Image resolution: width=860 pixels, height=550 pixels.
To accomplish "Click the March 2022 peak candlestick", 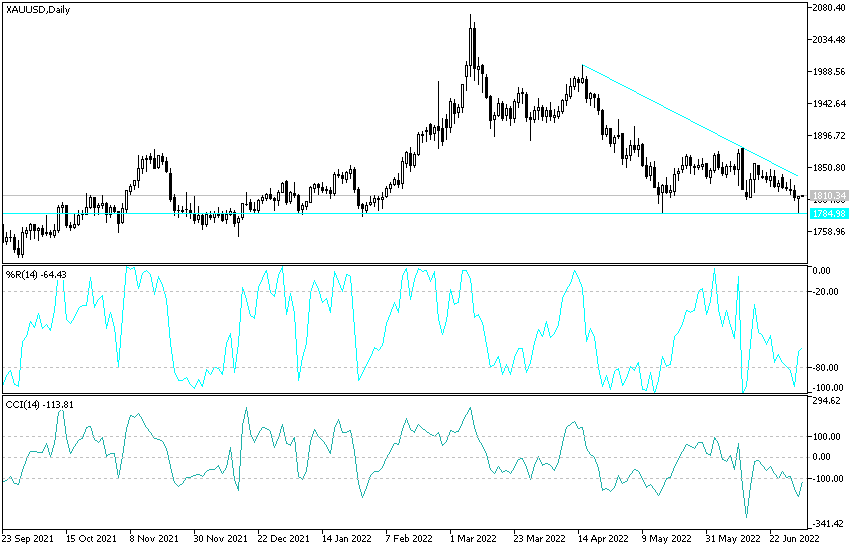I will 471,49.
